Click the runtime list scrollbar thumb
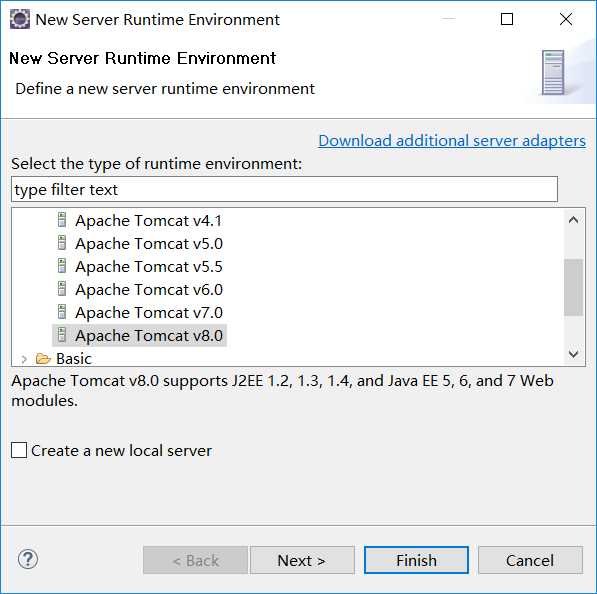Image resolution: width=597 pixels, height=594 pixels. (x=573, y=287)
